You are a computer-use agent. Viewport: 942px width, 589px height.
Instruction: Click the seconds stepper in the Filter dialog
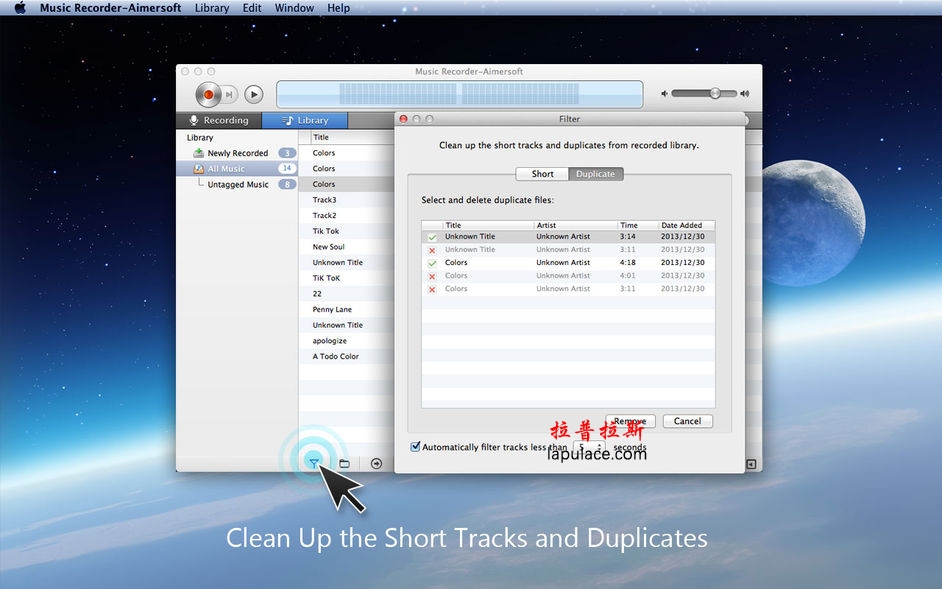tap(599, 447)
